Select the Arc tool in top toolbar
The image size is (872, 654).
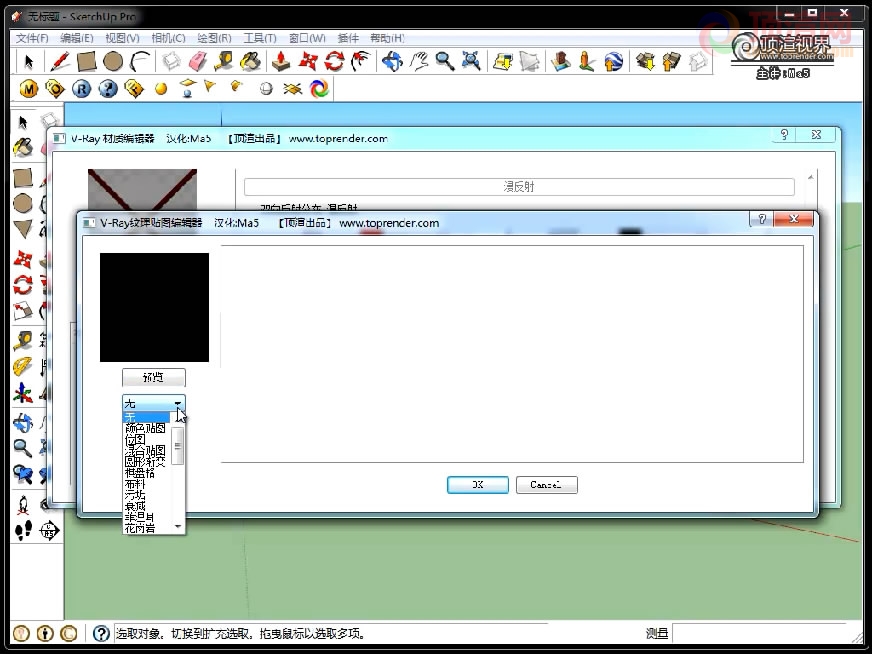click(x=140, y=61)
